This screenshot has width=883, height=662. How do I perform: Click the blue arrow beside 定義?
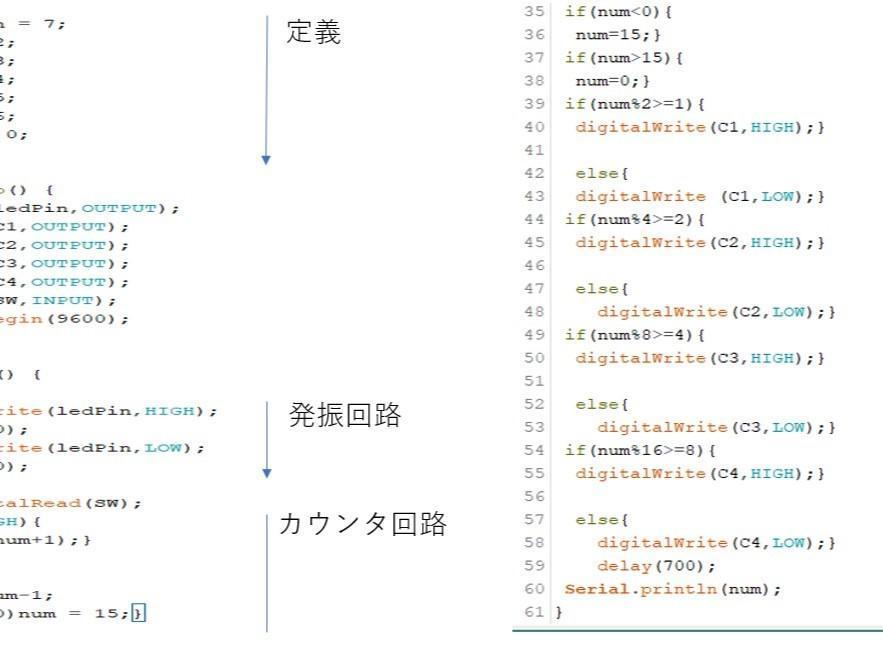[266, 90]
